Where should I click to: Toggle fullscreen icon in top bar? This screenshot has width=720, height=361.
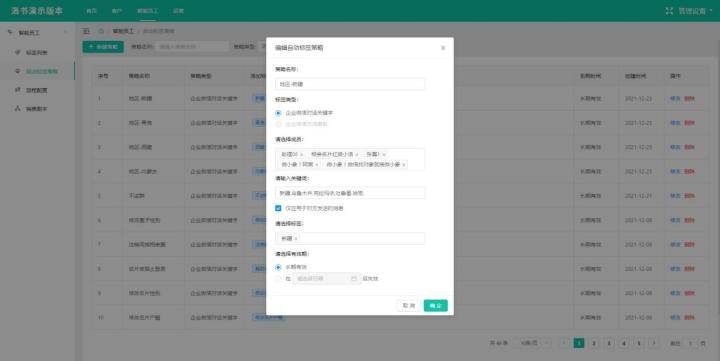pos(669,11)
